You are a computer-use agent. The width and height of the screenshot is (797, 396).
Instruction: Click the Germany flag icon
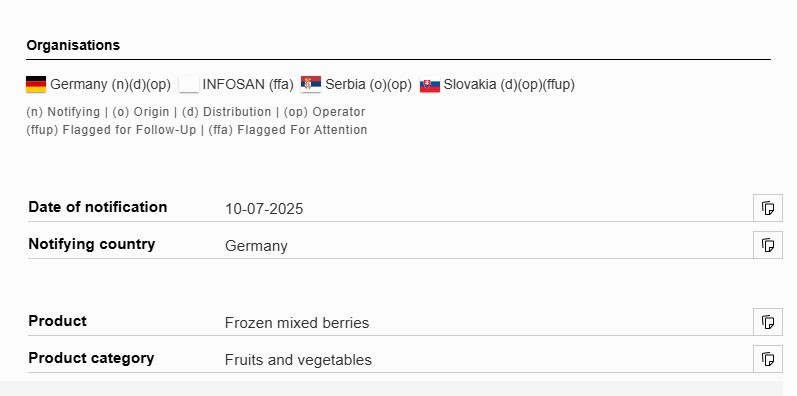click(x=36, y=84)
